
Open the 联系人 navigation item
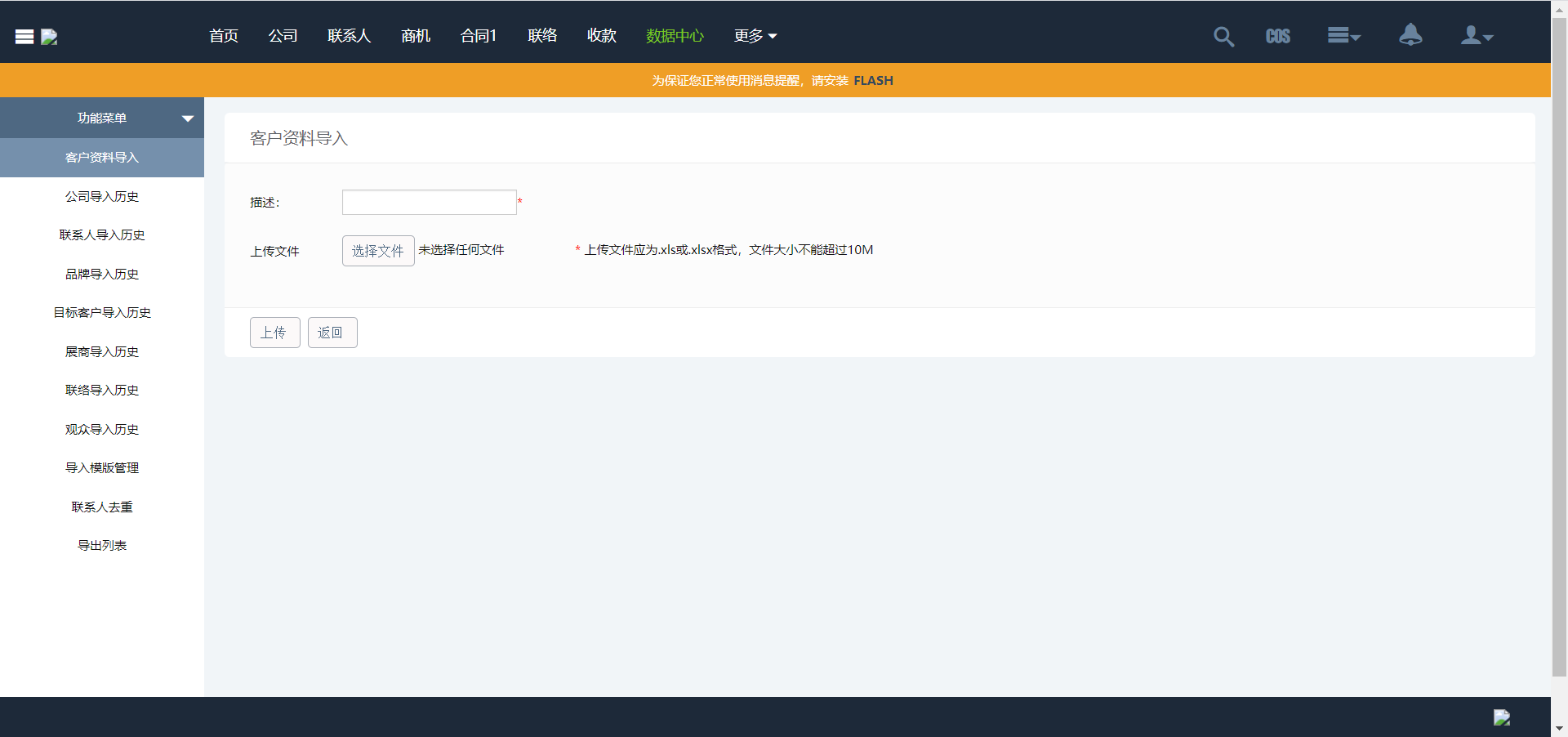tap(350, 36)
